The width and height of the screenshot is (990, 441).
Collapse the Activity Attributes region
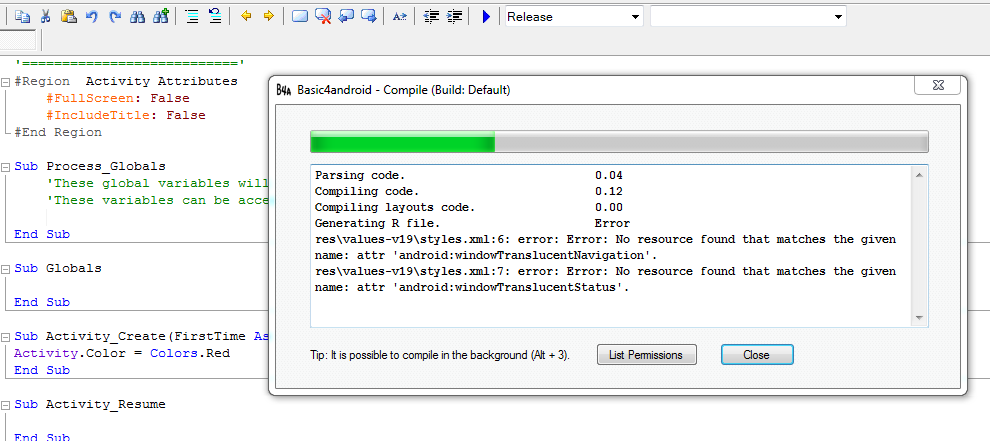click(x=7, y=81)
